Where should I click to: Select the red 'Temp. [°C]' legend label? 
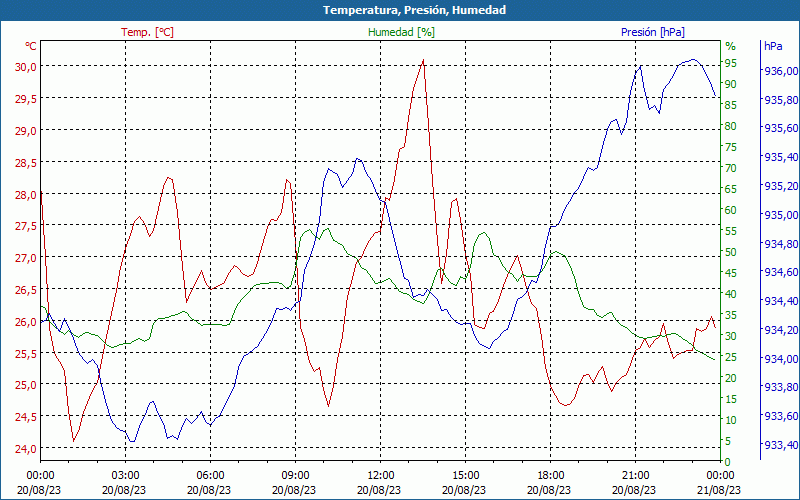147,32
